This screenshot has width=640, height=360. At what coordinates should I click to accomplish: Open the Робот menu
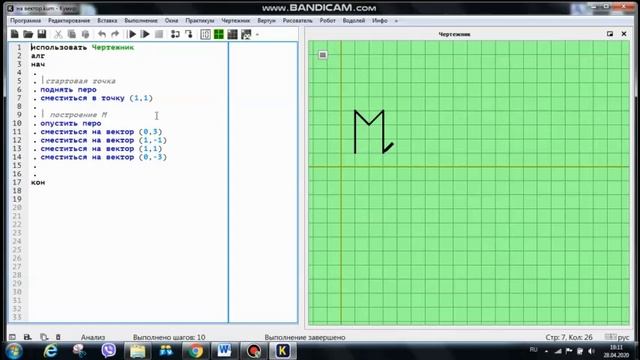tap(327, 20)
